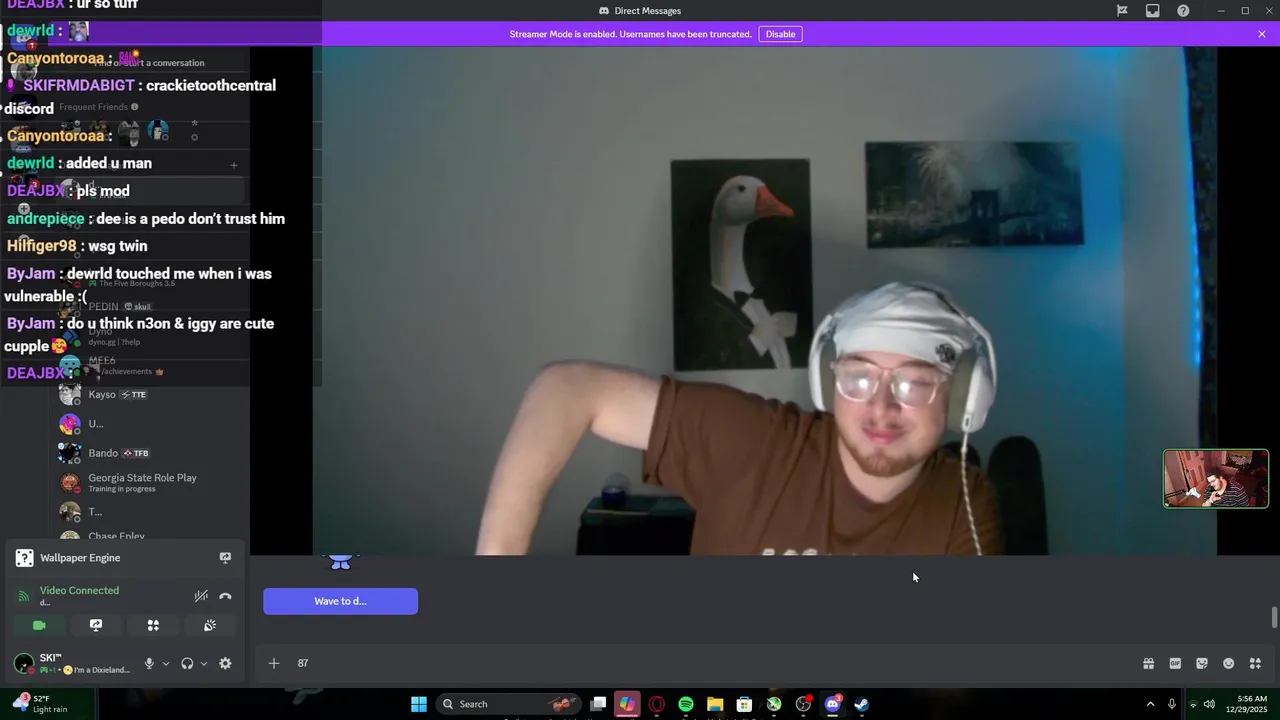1280x720 pixels.
Task: Open the gift icon in message bar
Action: click(x=1148, y=663)
